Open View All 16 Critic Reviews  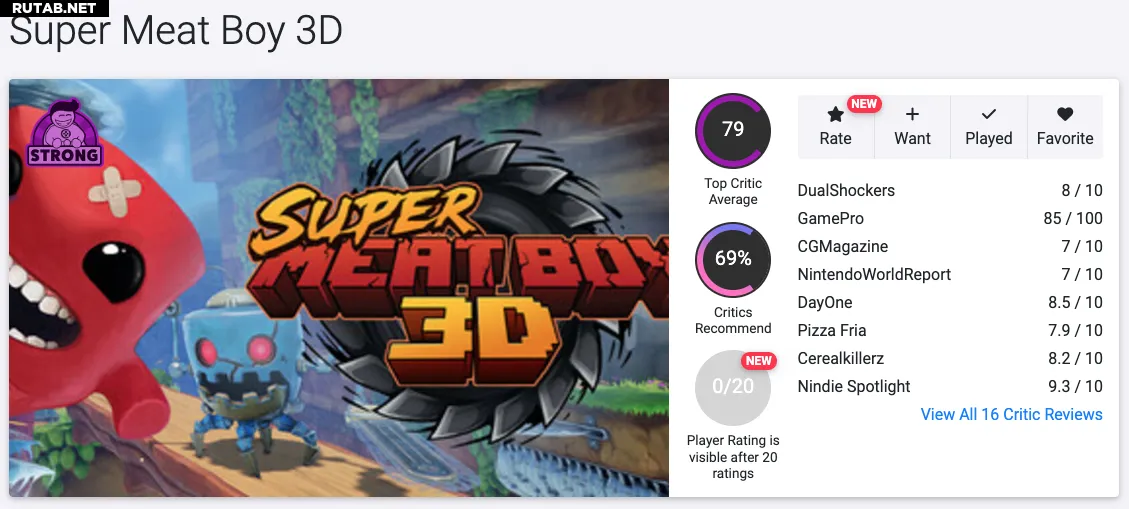pyautogui.click(x=1011, y=414)
